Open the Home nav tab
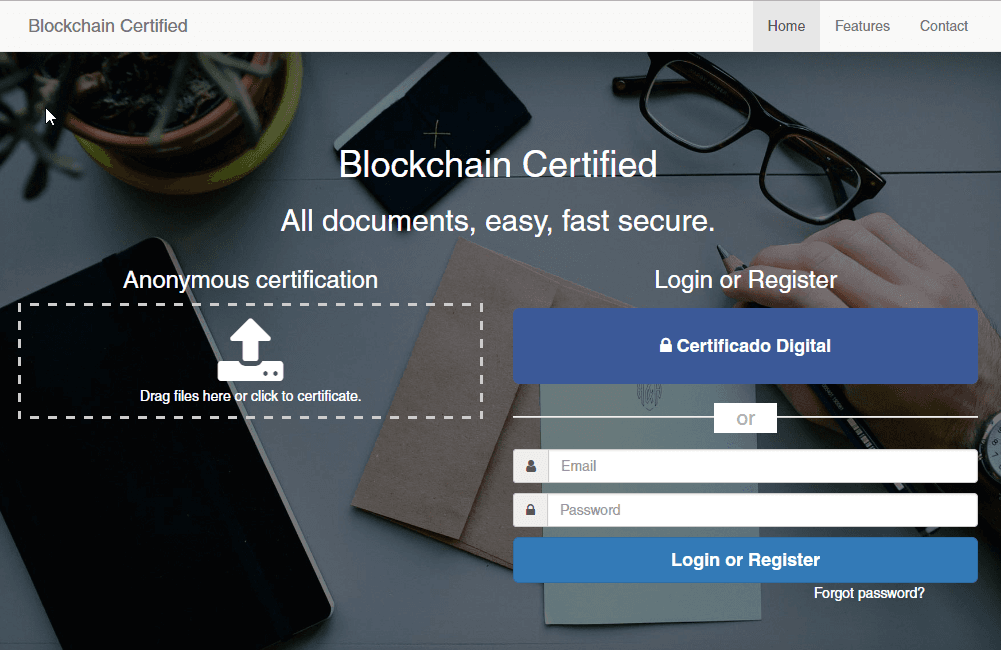 pos(786,26)
